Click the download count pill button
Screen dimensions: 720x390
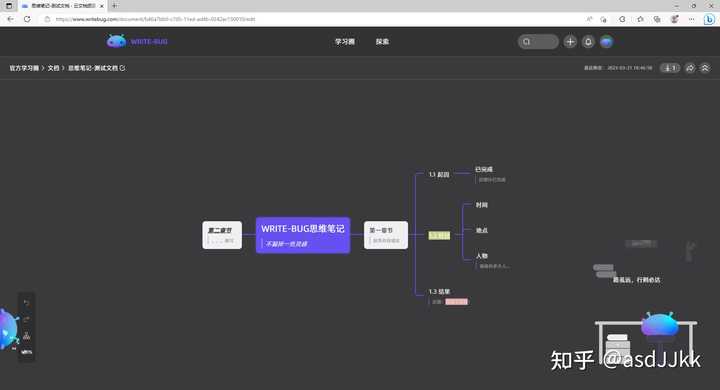point(670,68)
